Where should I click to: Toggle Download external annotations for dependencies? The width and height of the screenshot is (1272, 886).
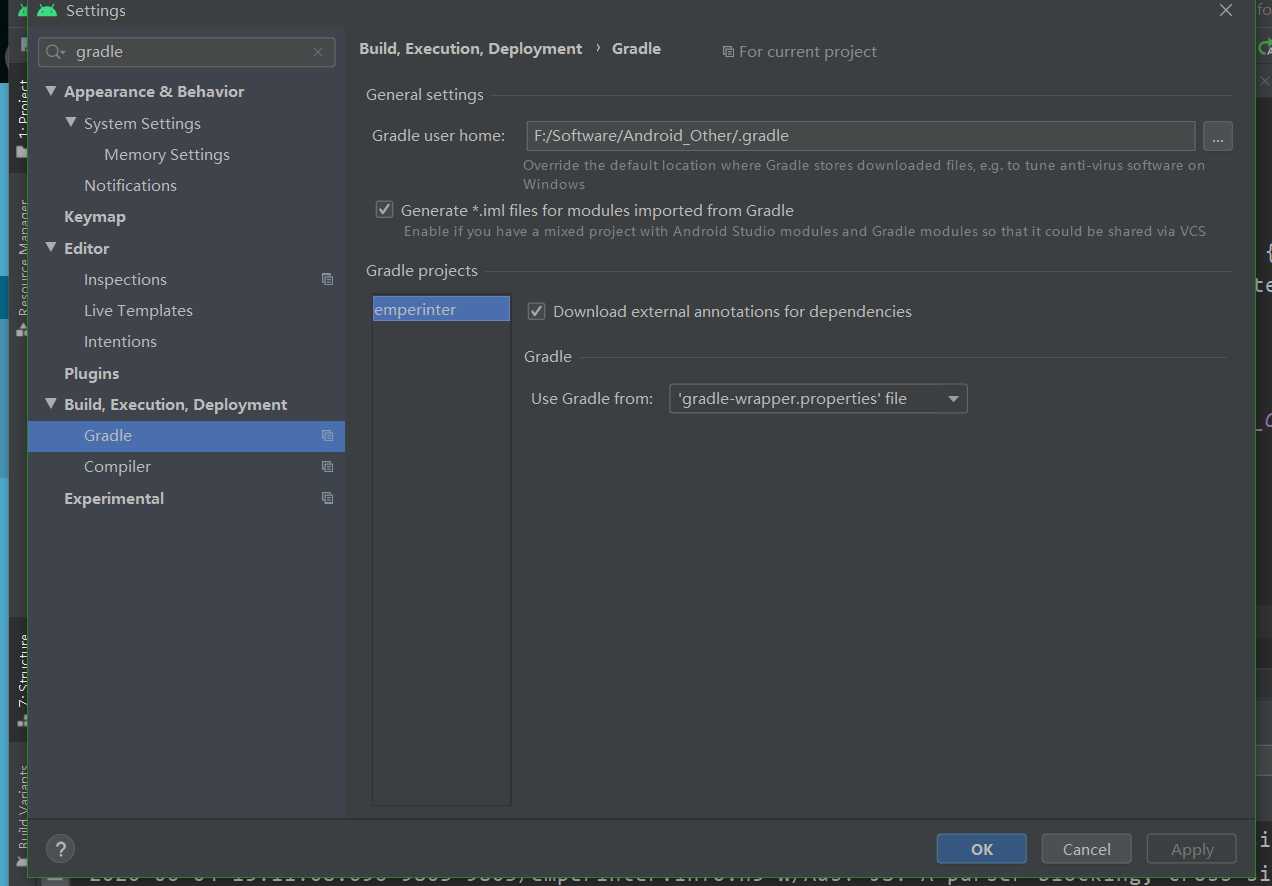537,311
